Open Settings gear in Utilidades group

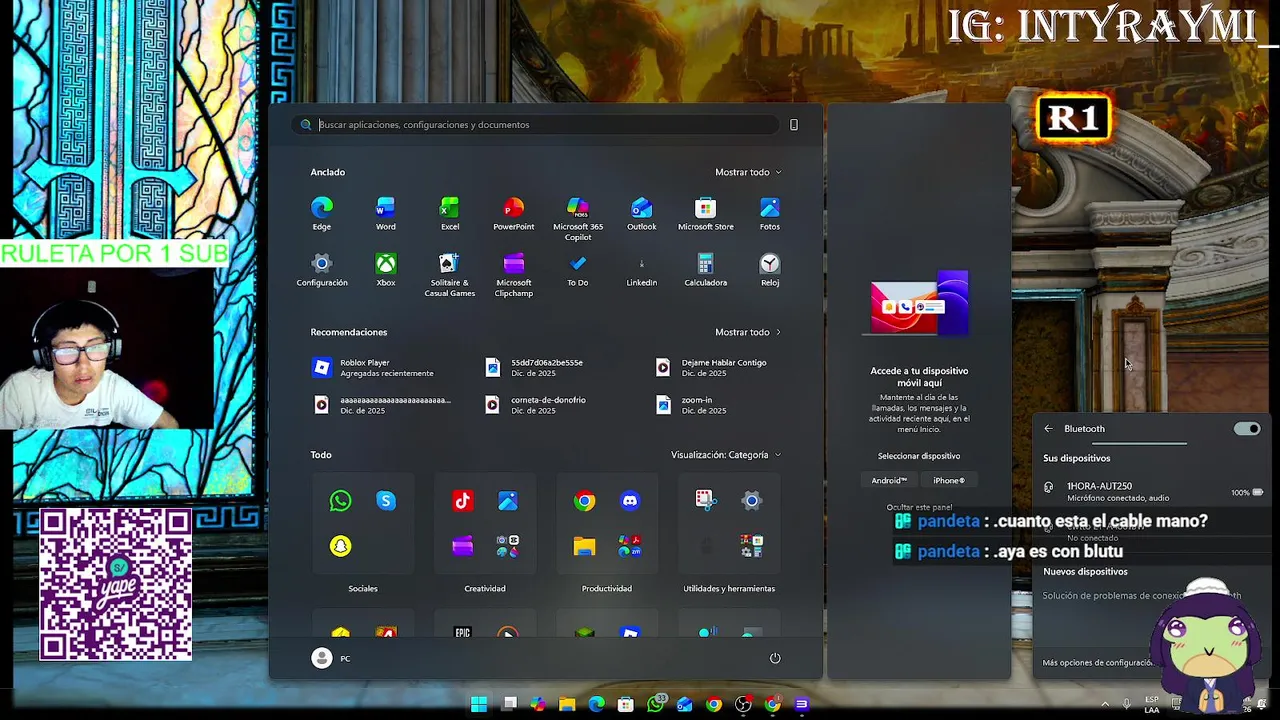752,501
